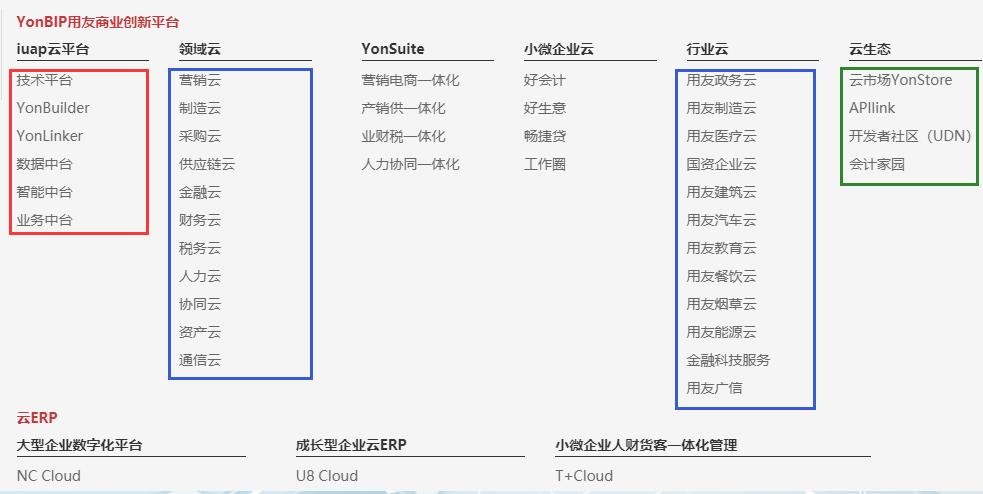Open 营销云 under 领域云
The height and width of the screenshot is (494, 983).
pos(200,80)
